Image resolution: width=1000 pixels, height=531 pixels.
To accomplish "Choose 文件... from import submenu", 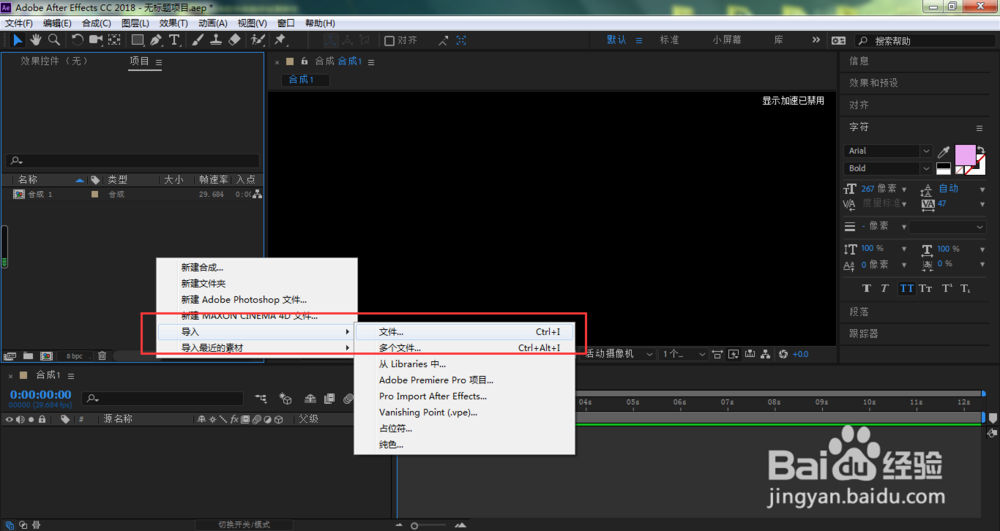I will (x=465, y=331).
